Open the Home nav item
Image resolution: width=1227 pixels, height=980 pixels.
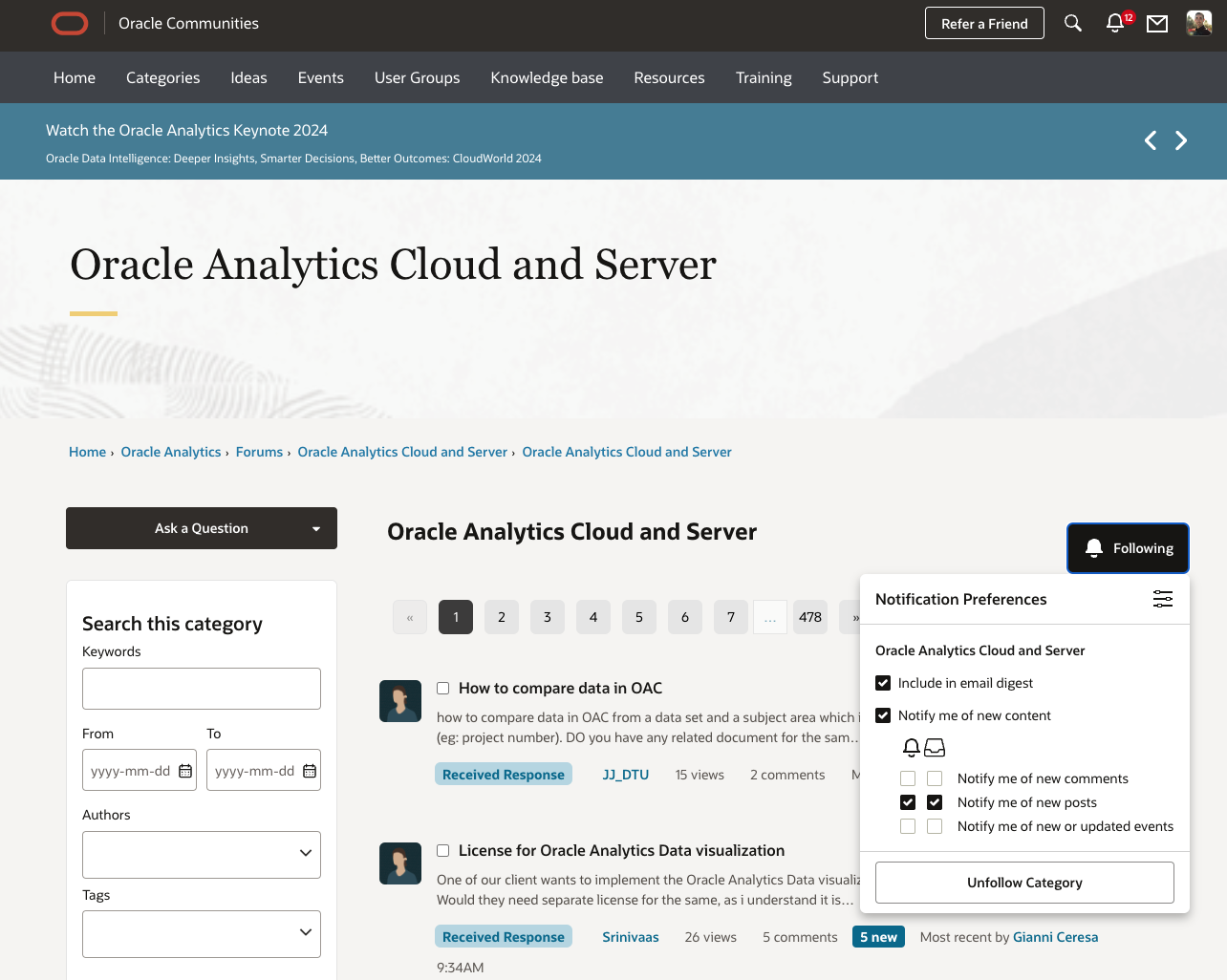(x=75, y=77)
